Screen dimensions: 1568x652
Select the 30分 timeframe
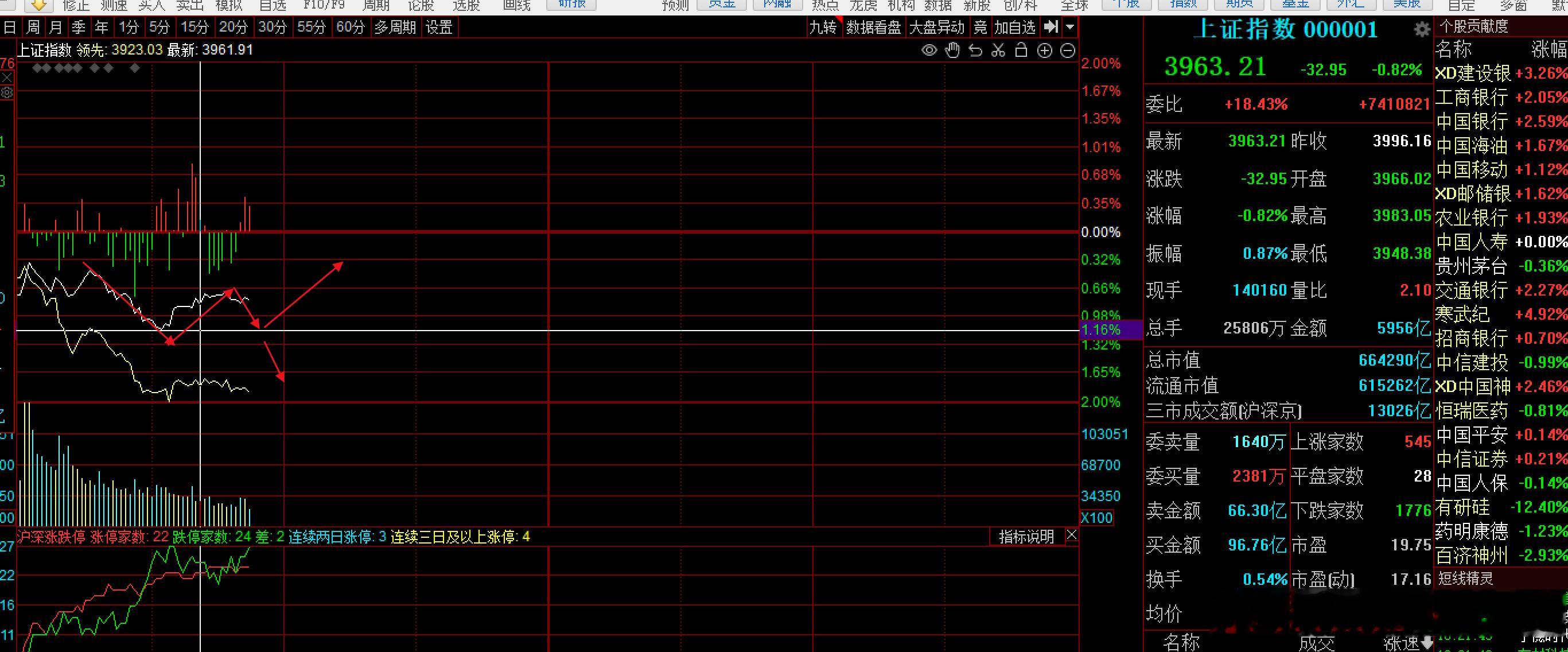coord(273,28)
